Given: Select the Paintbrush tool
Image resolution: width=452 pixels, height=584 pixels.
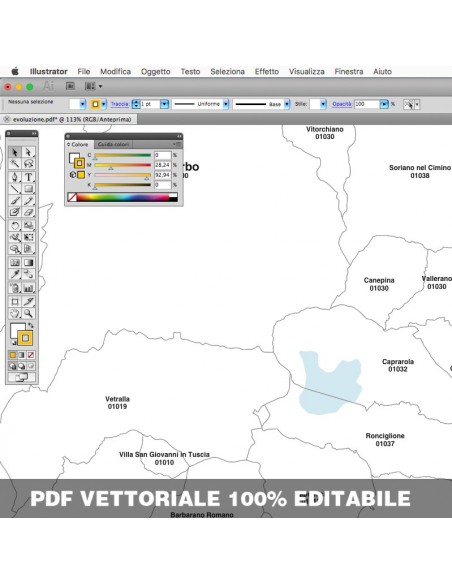Looking at the screenshot, I should coord(15,201).
